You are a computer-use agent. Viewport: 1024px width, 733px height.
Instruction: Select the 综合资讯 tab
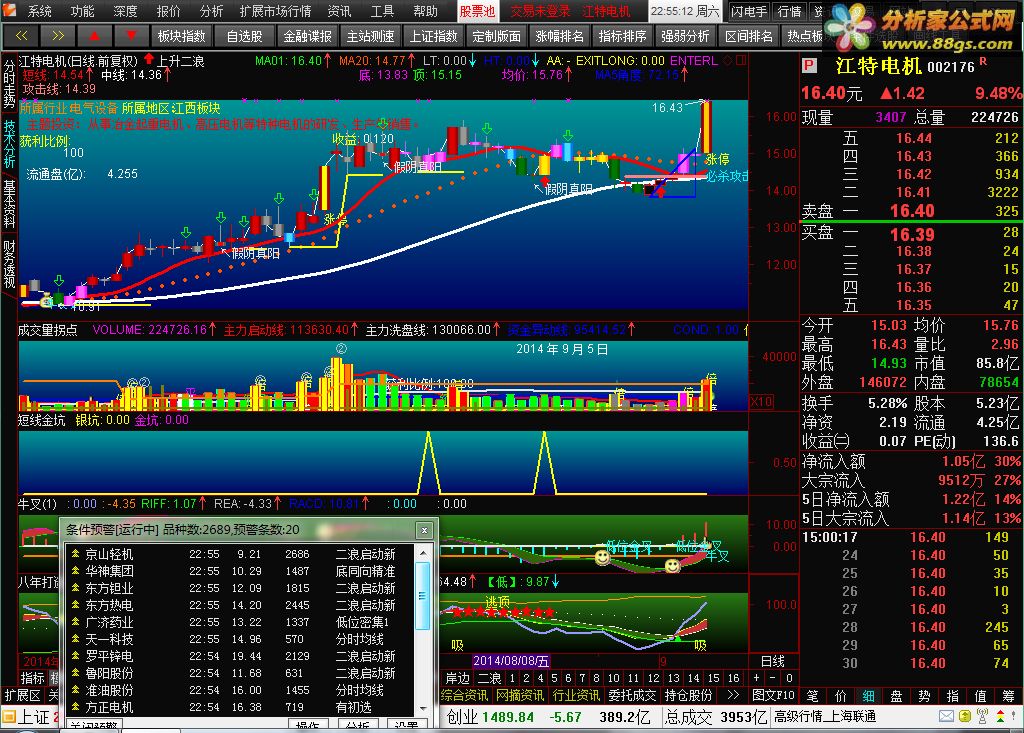[464, 696]
